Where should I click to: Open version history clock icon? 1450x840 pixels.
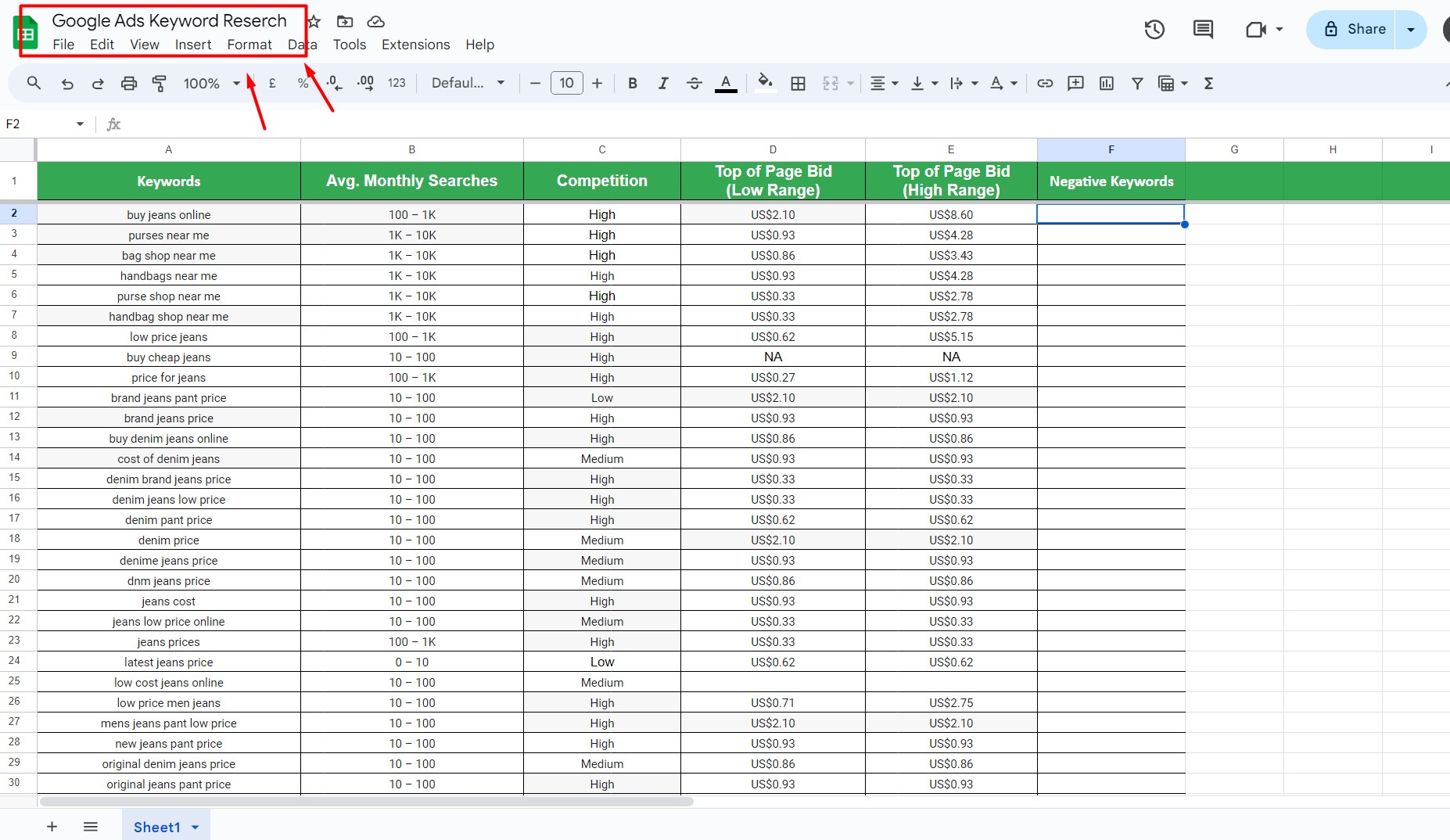point(1154,30)
